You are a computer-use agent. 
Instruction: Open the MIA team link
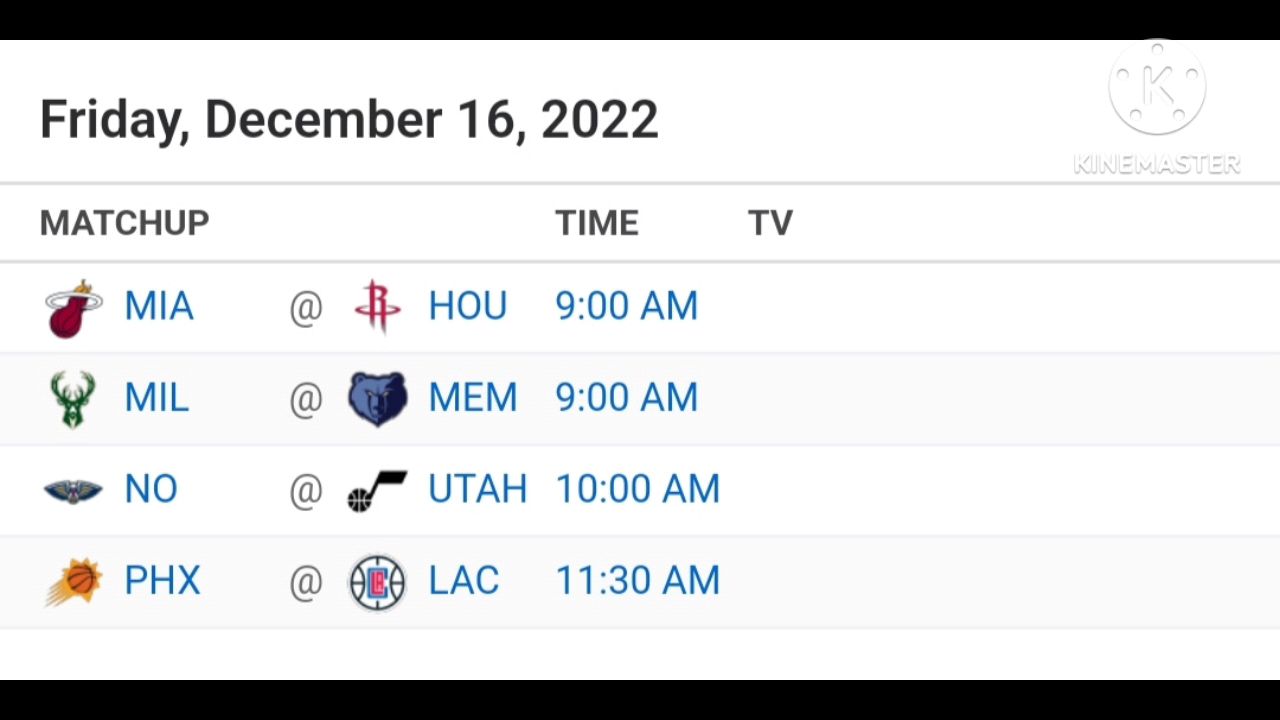click(x=159, y=306)
